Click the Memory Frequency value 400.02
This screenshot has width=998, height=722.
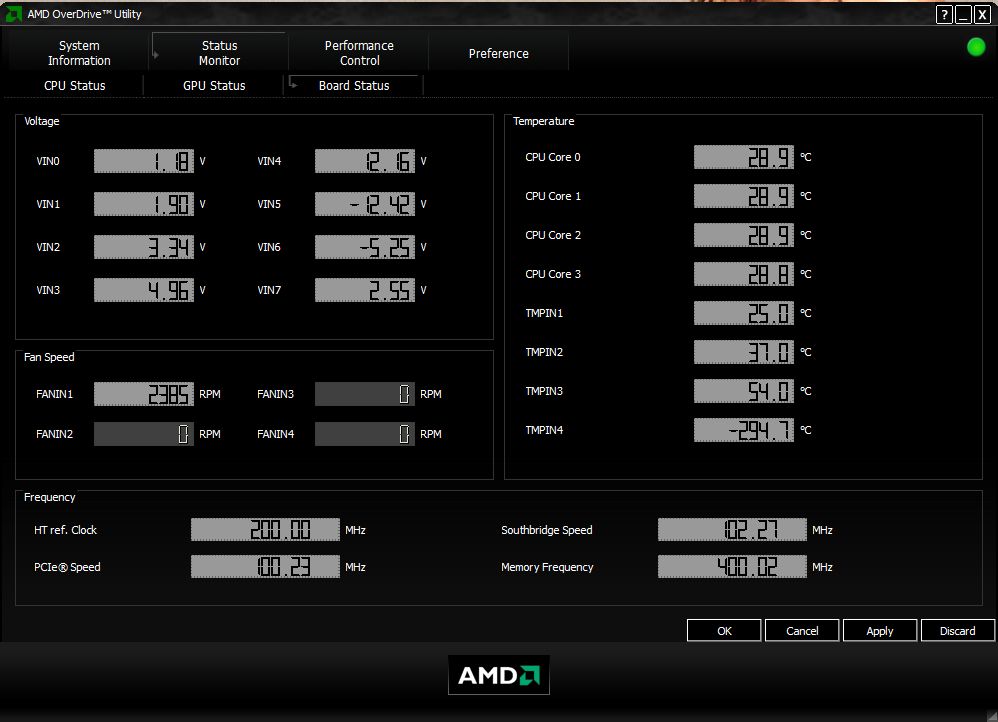coord(732,567)
